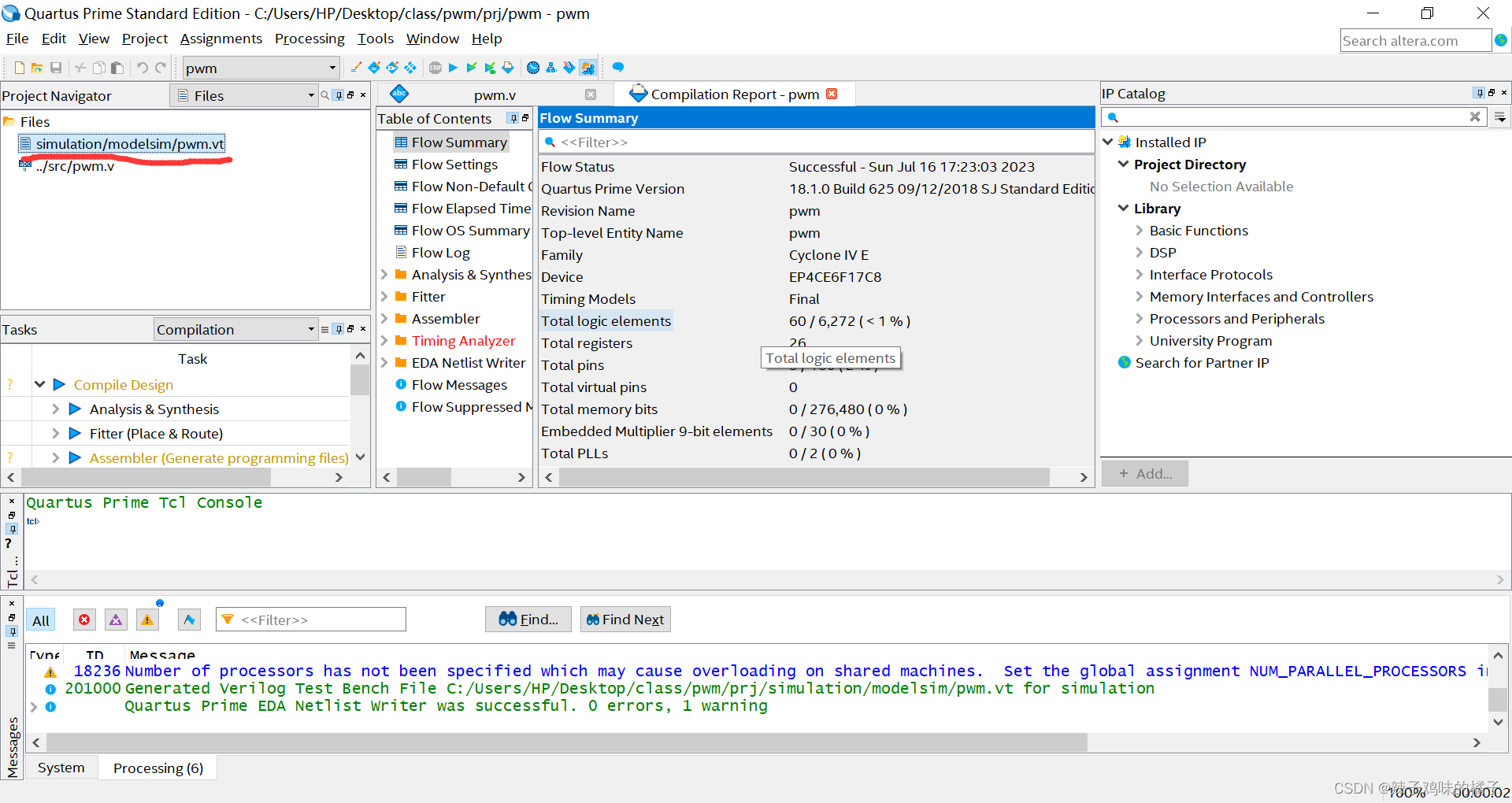Click the Open file toolbar icon

click(37, 68)
